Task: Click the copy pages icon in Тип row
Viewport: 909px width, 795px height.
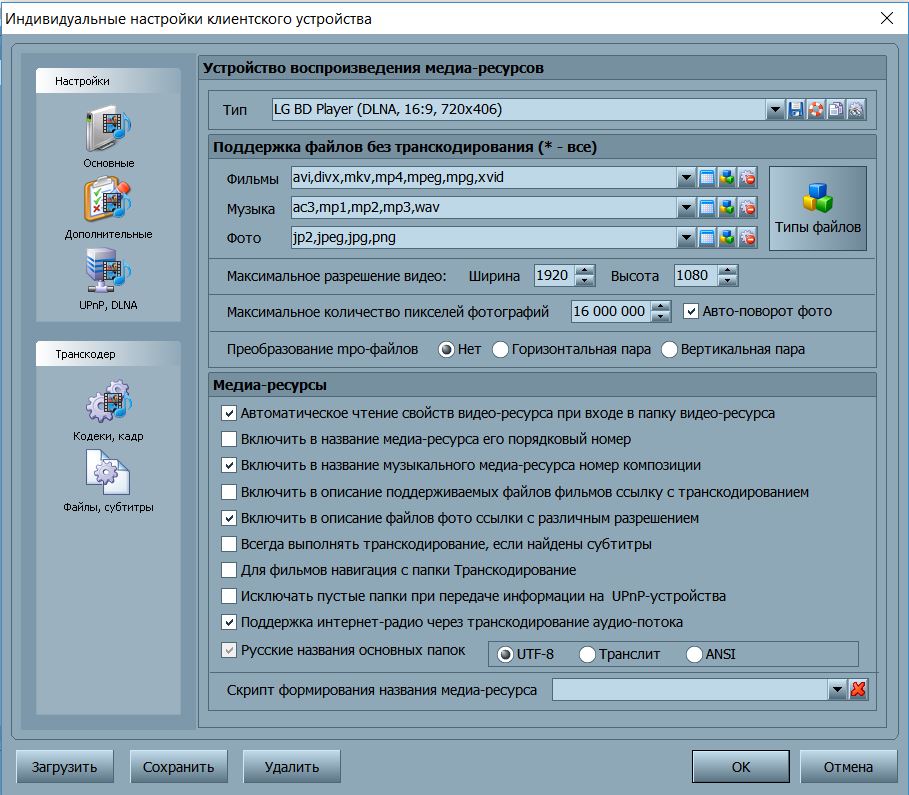Action: (x=836, y=109)
